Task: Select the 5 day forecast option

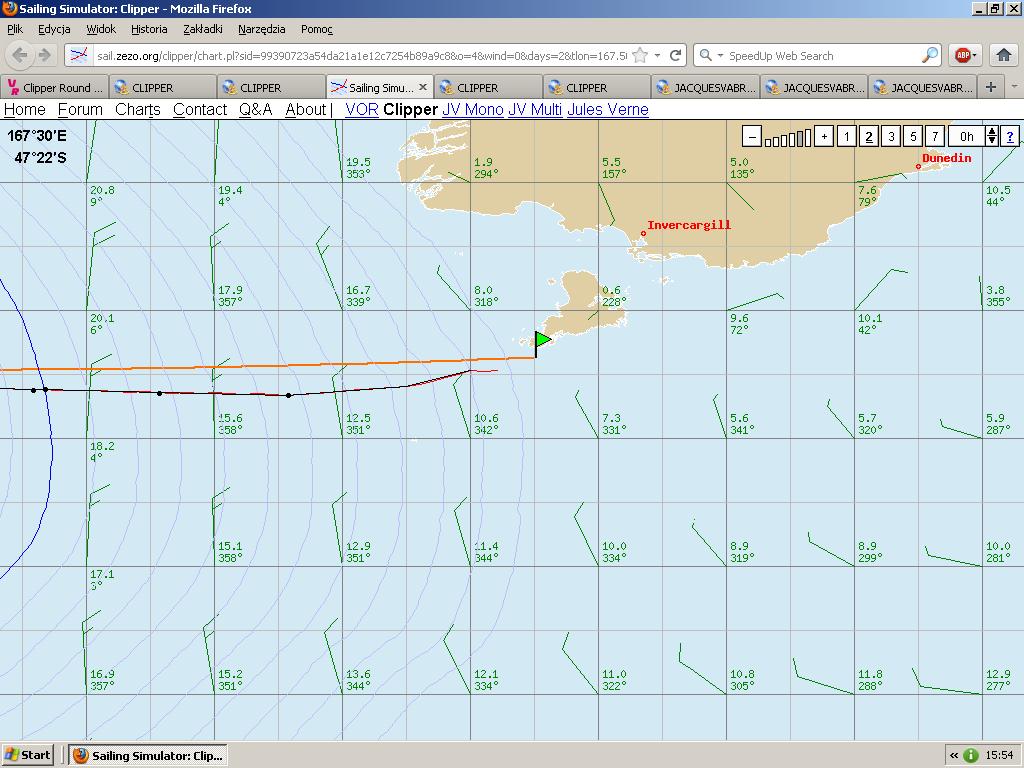Action: coord(912,137)
